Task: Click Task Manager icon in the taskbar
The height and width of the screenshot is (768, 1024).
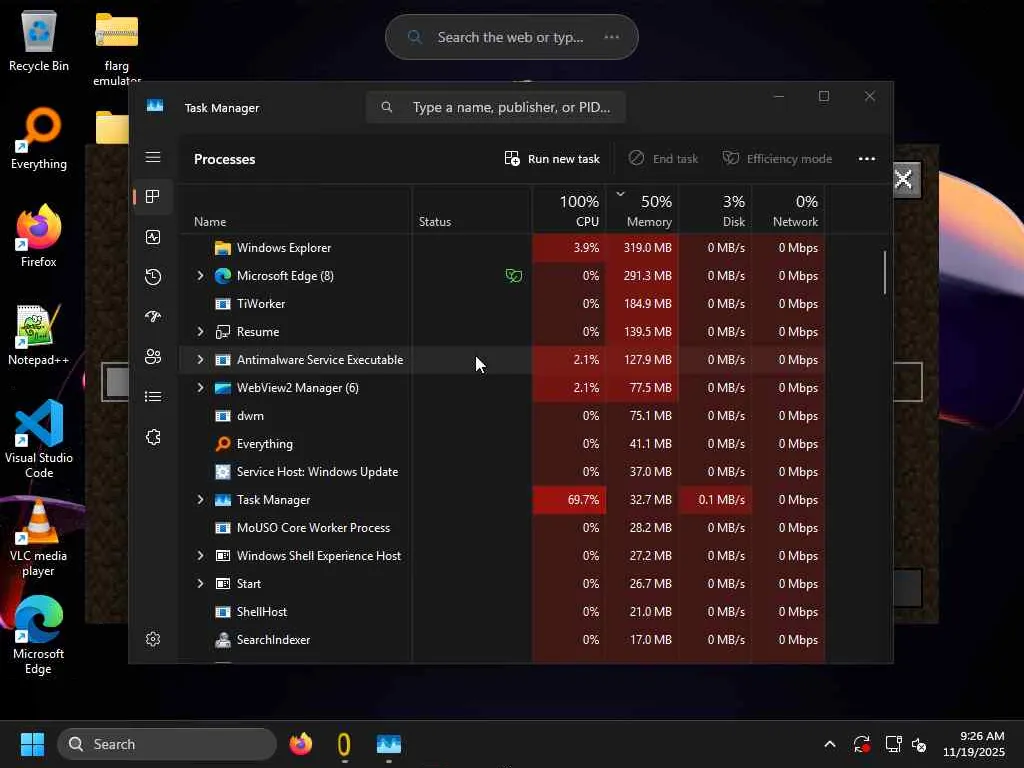Action: (389, 744)
